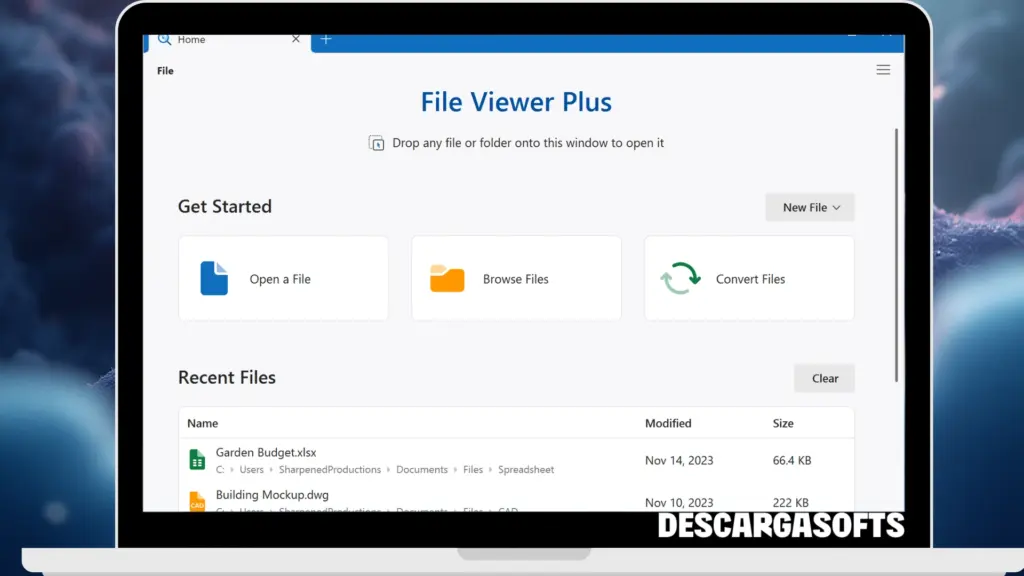Open the Garden Budget.xlsx recent file

point(266,451)
